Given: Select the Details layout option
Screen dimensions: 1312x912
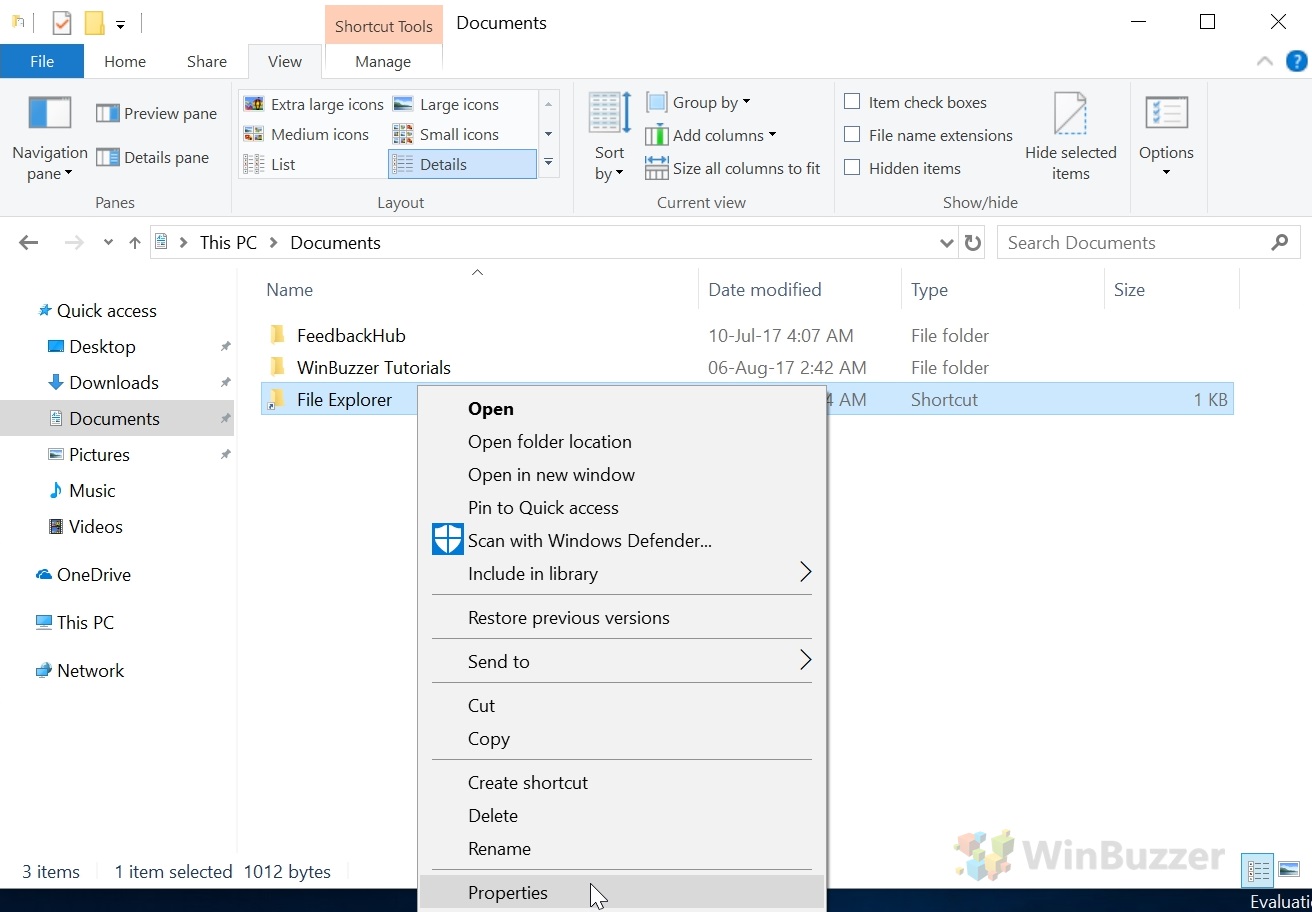Looking at the screenshot, I should coord(462,164).
